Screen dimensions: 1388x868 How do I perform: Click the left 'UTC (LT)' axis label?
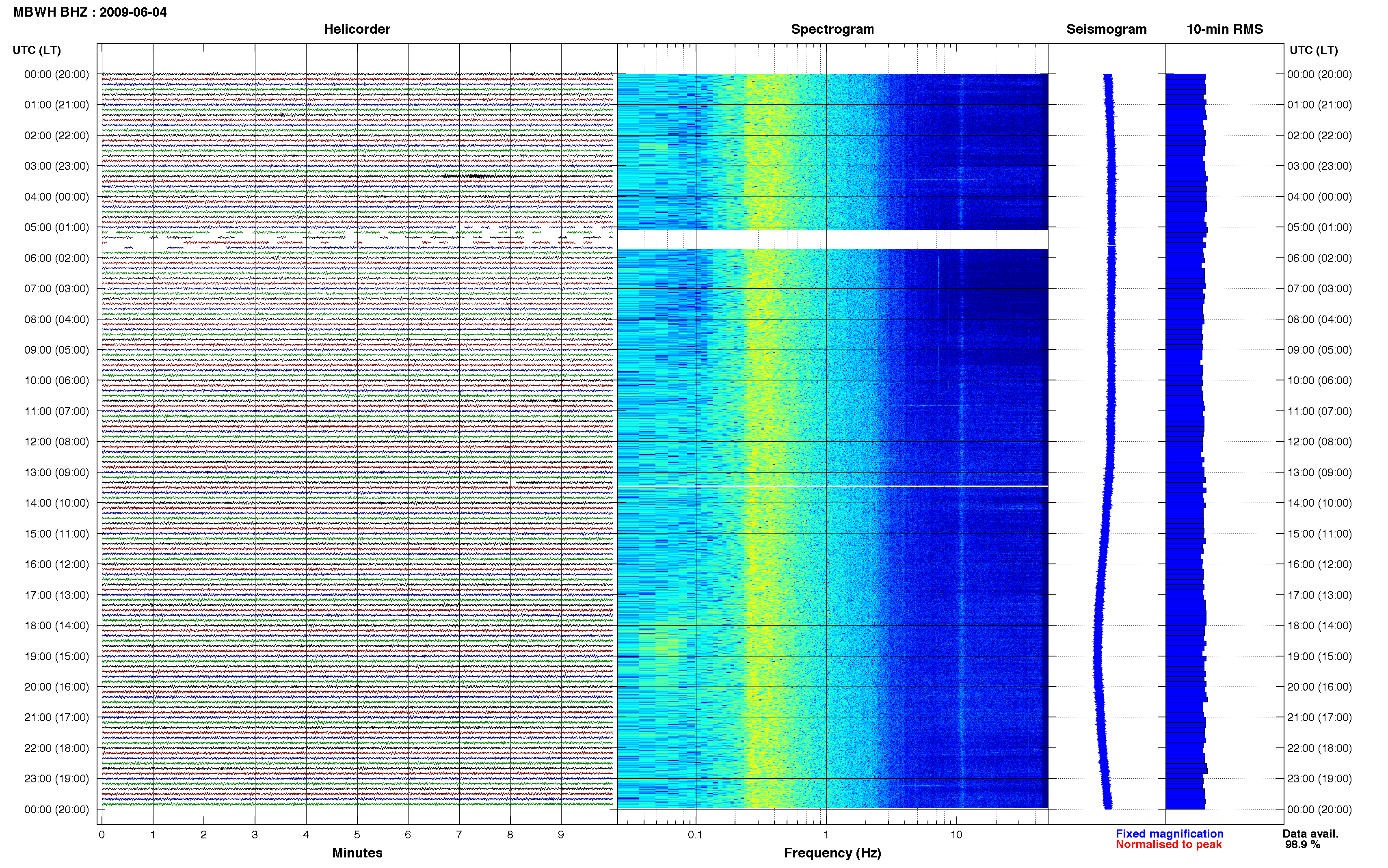[37, 50]
